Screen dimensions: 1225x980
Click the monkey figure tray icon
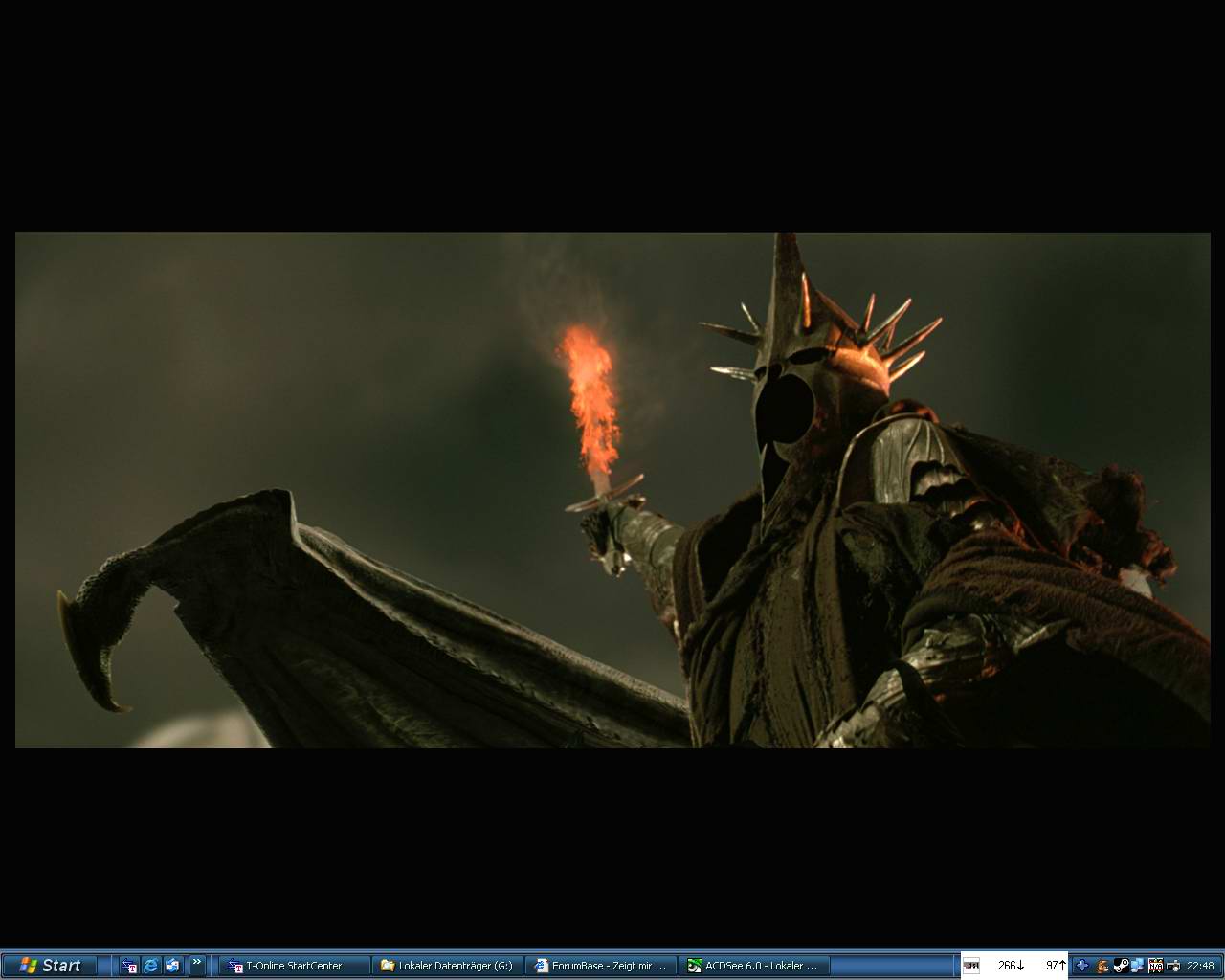[x=1102, y=966]
